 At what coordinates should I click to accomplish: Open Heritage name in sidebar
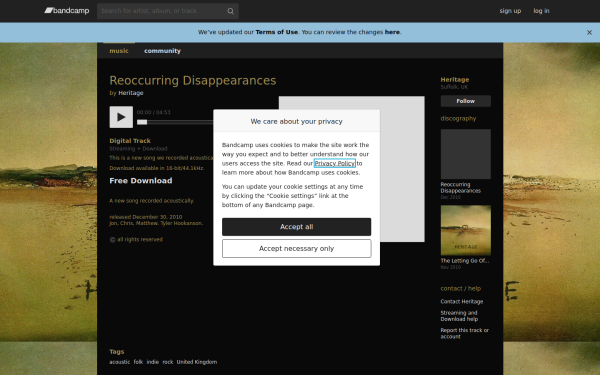455,80
